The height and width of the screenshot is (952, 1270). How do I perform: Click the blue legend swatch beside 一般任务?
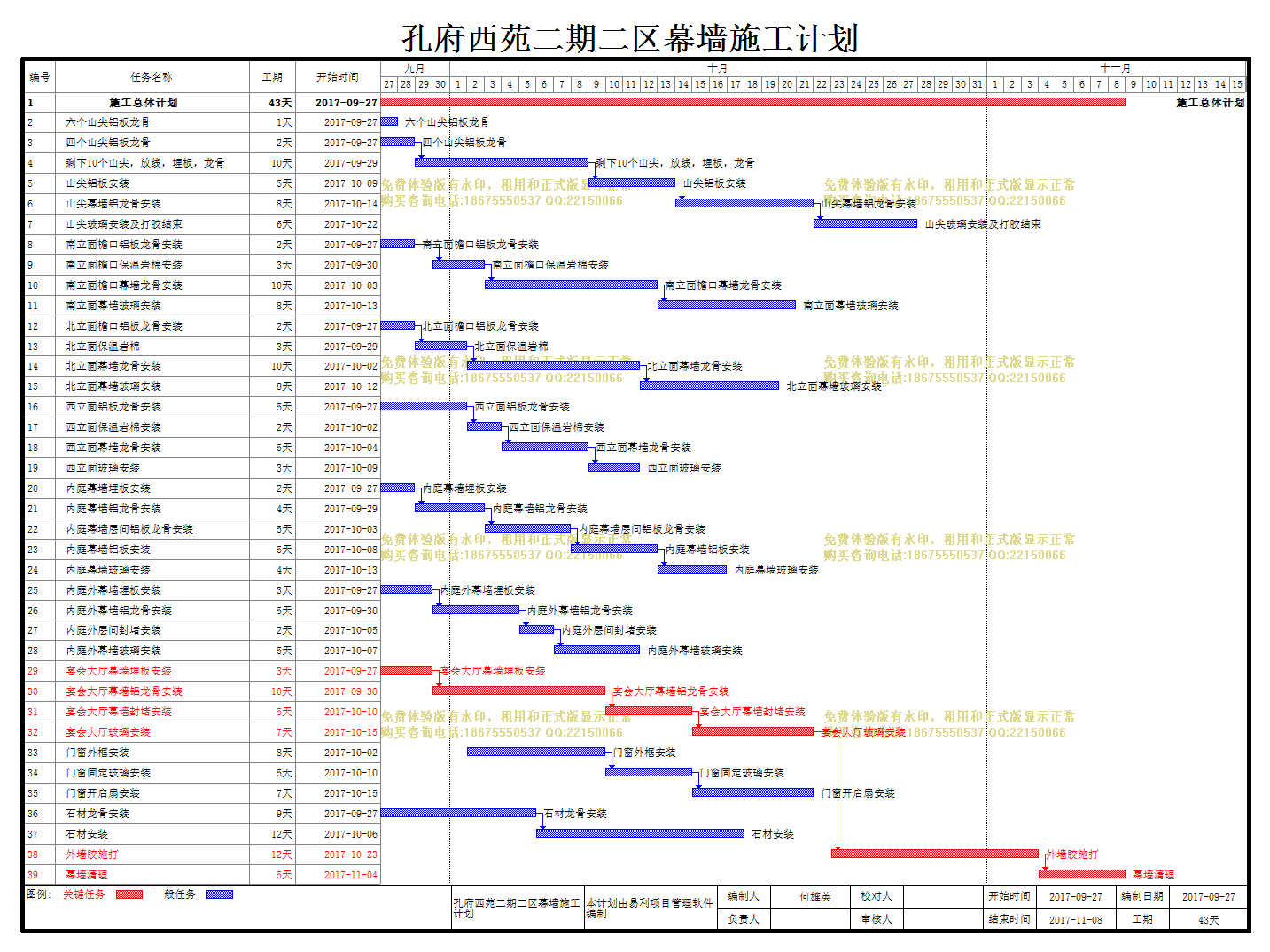220,894
